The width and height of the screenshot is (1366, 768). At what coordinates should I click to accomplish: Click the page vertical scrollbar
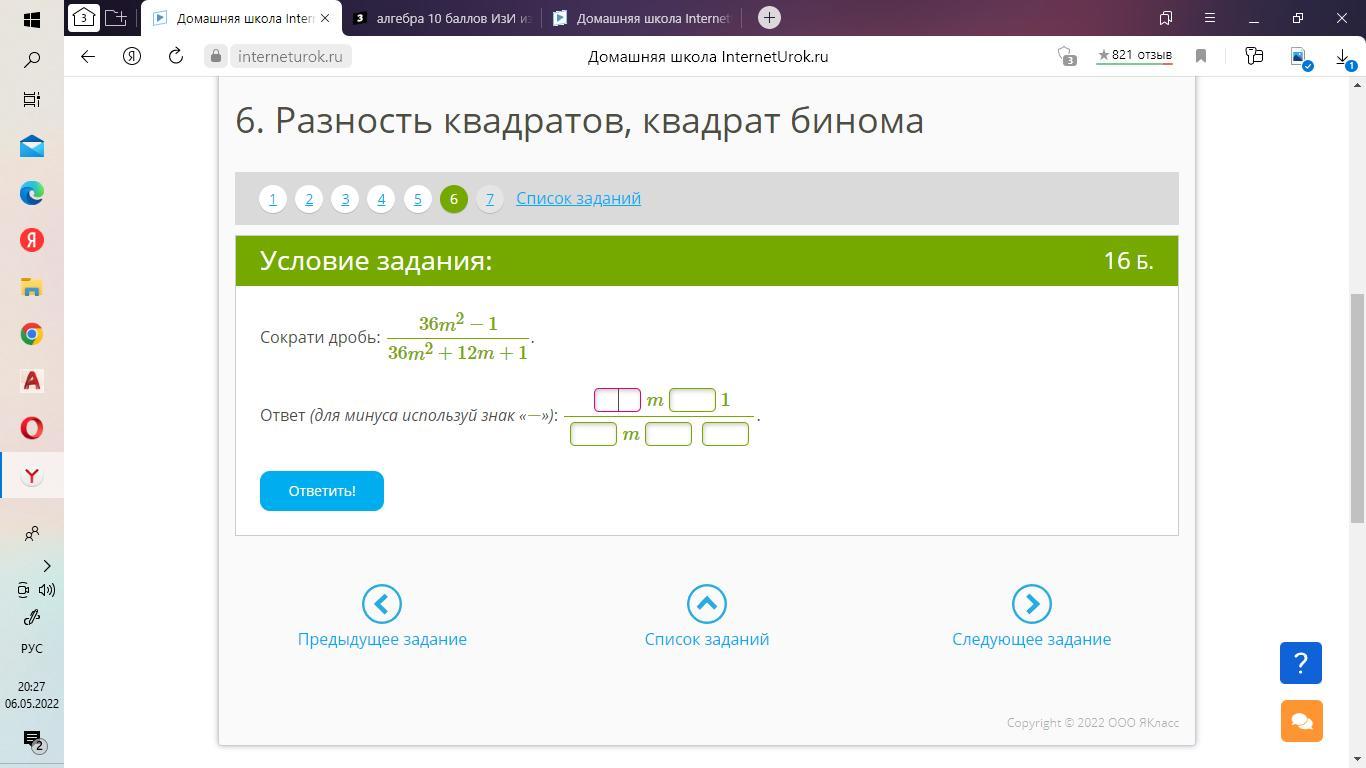(x=1357, y=408)
